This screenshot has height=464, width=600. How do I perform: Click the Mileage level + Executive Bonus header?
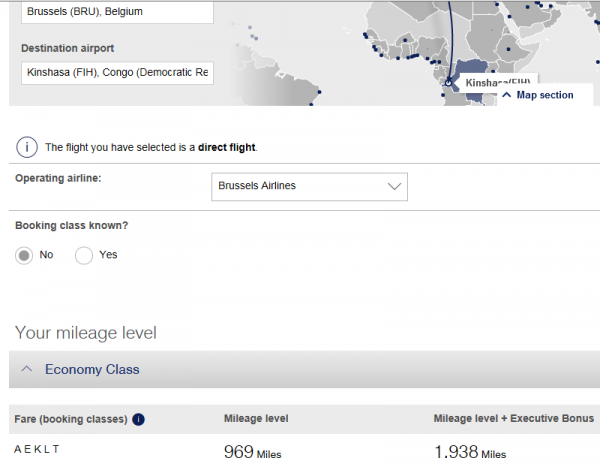click(x=514, y=418)
